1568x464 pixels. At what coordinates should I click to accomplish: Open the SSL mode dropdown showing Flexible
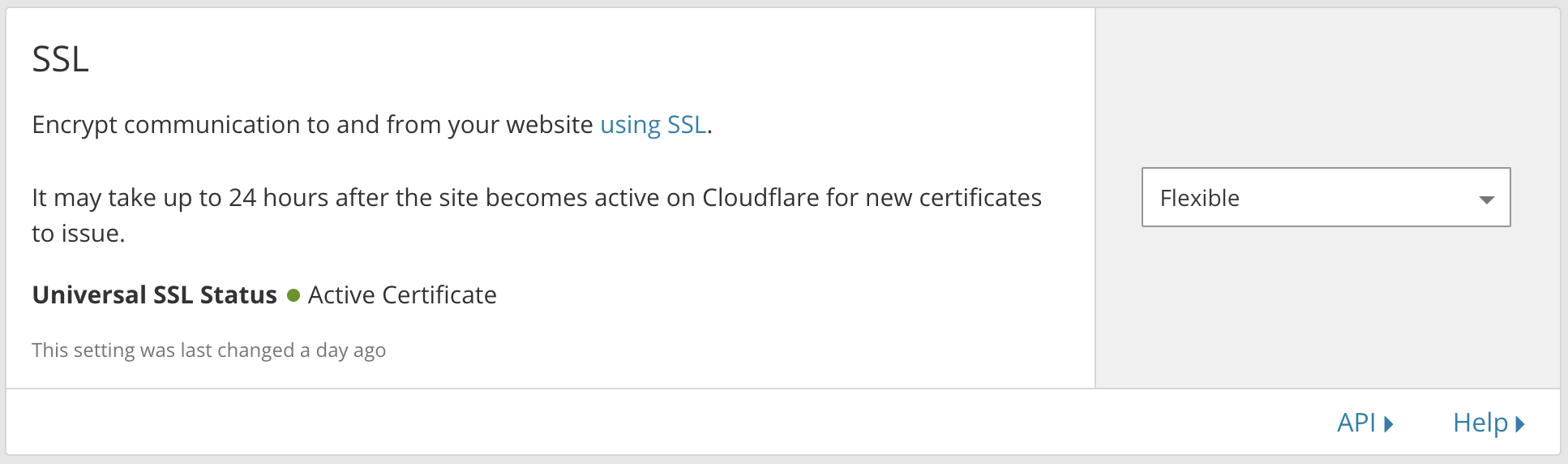(1326, 197)
